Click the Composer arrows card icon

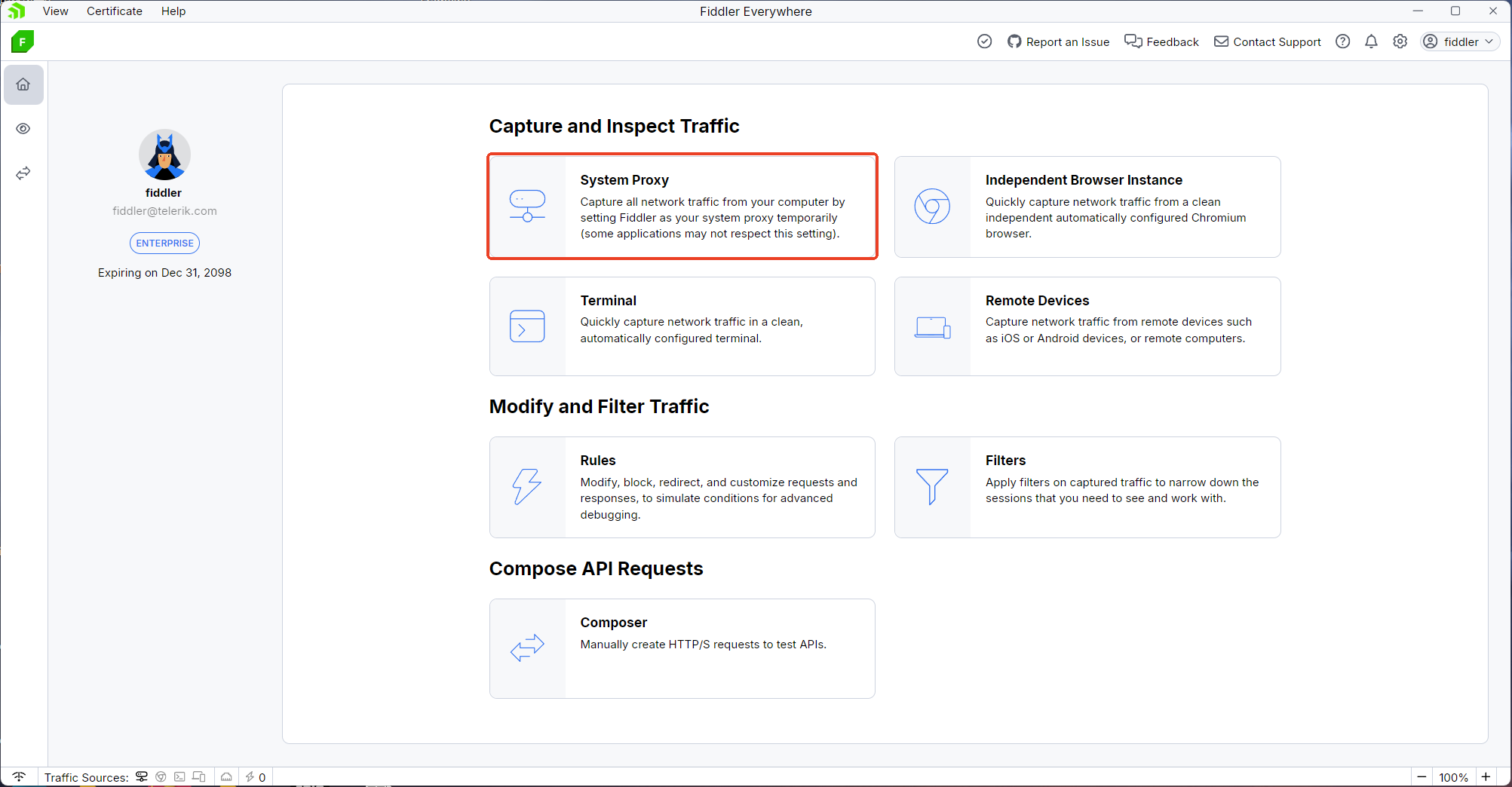point(527,648)
